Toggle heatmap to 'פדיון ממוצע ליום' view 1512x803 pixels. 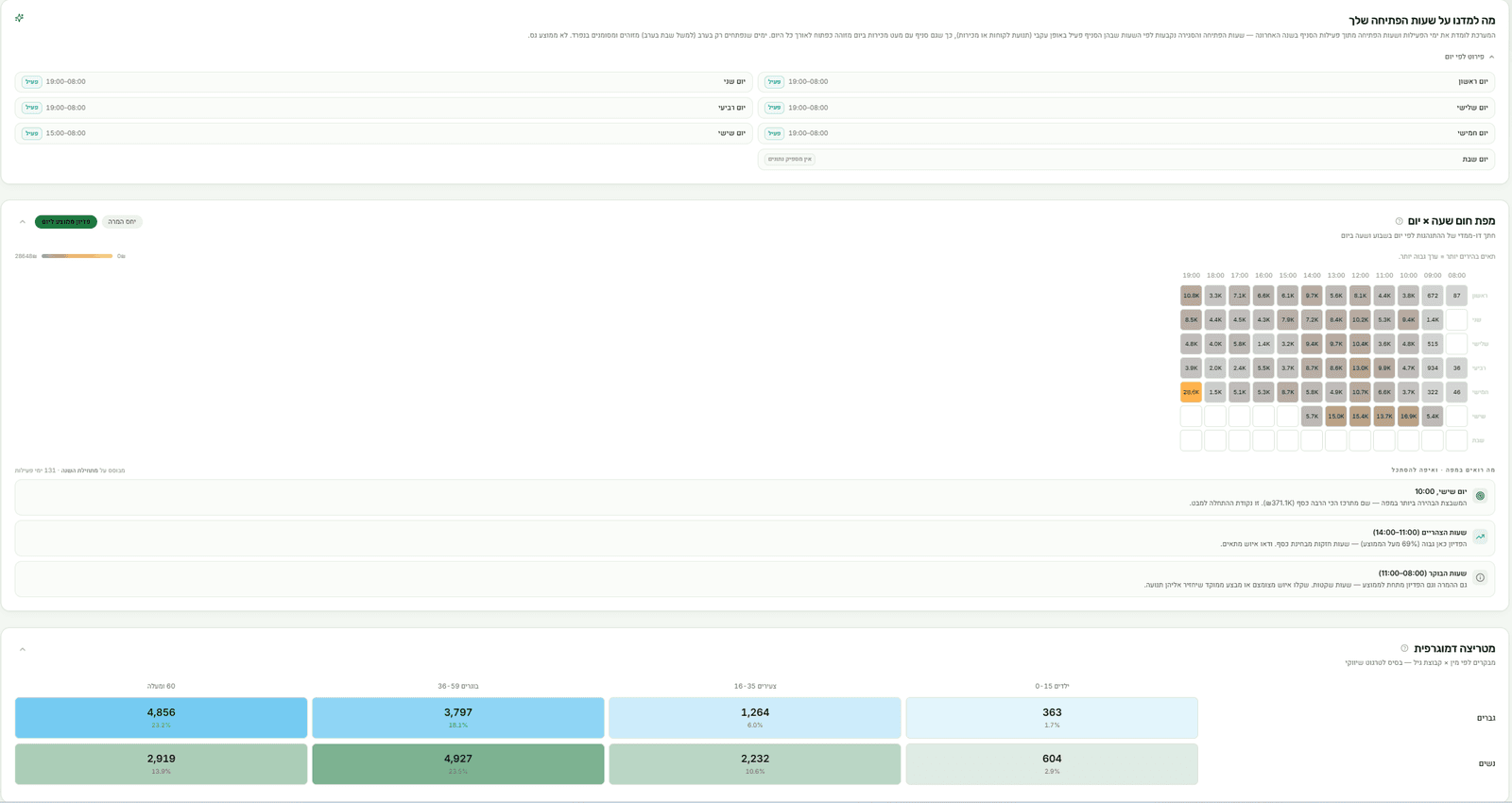click(x=66, y=222)
